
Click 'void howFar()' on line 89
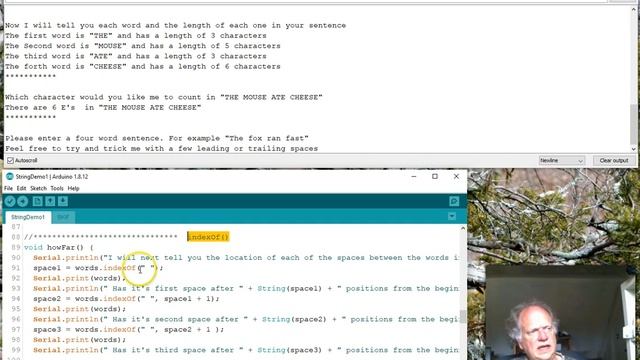coord(53,247)
